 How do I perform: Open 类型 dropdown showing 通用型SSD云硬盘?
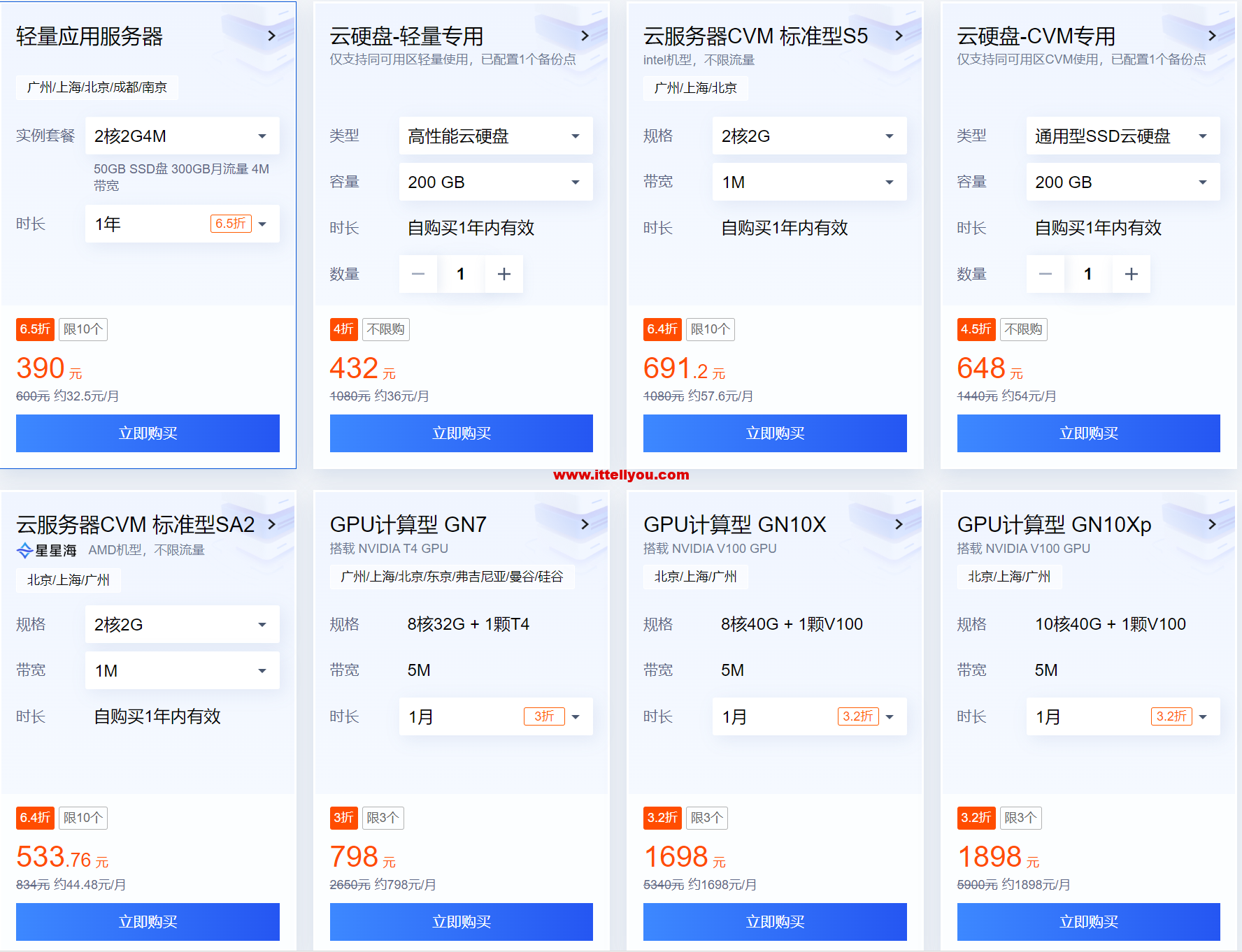click(1123, 136)
